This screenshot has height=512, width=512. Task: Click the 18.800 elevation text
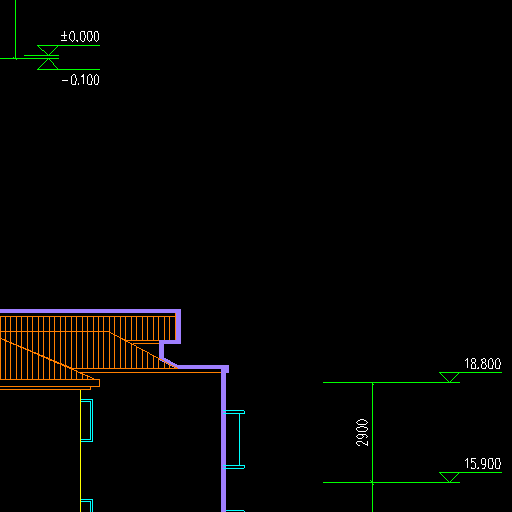[483, 364]
